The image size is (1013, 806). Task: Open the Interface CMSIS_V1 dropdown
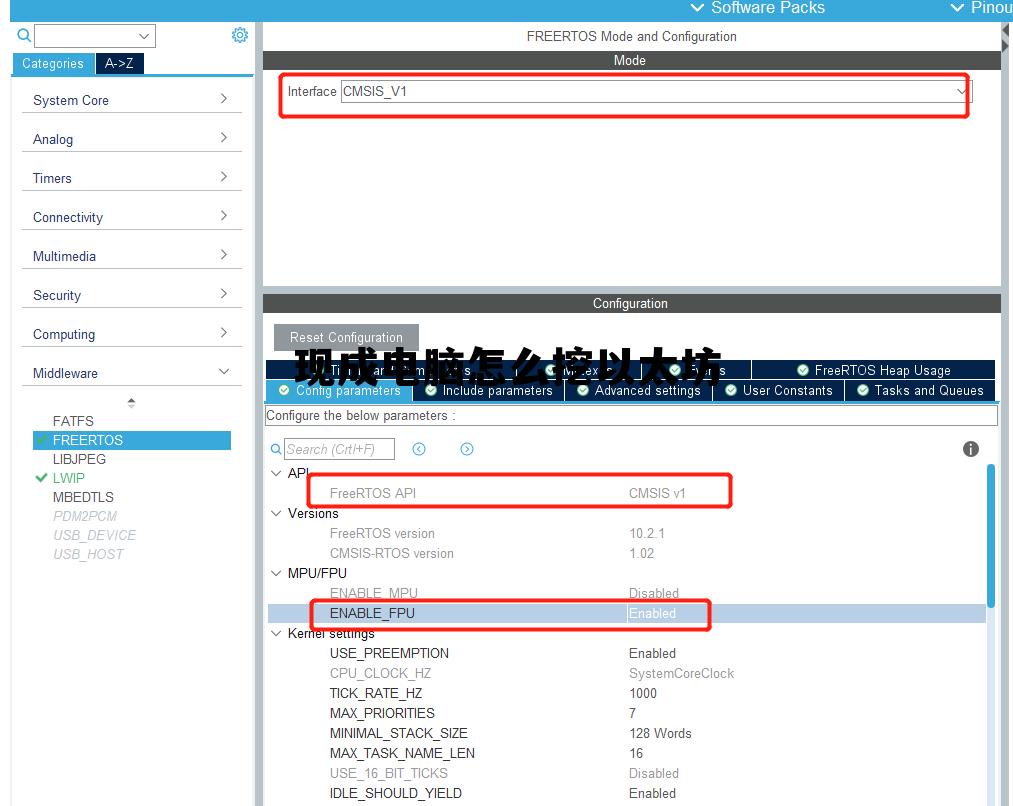pos(655,91)
